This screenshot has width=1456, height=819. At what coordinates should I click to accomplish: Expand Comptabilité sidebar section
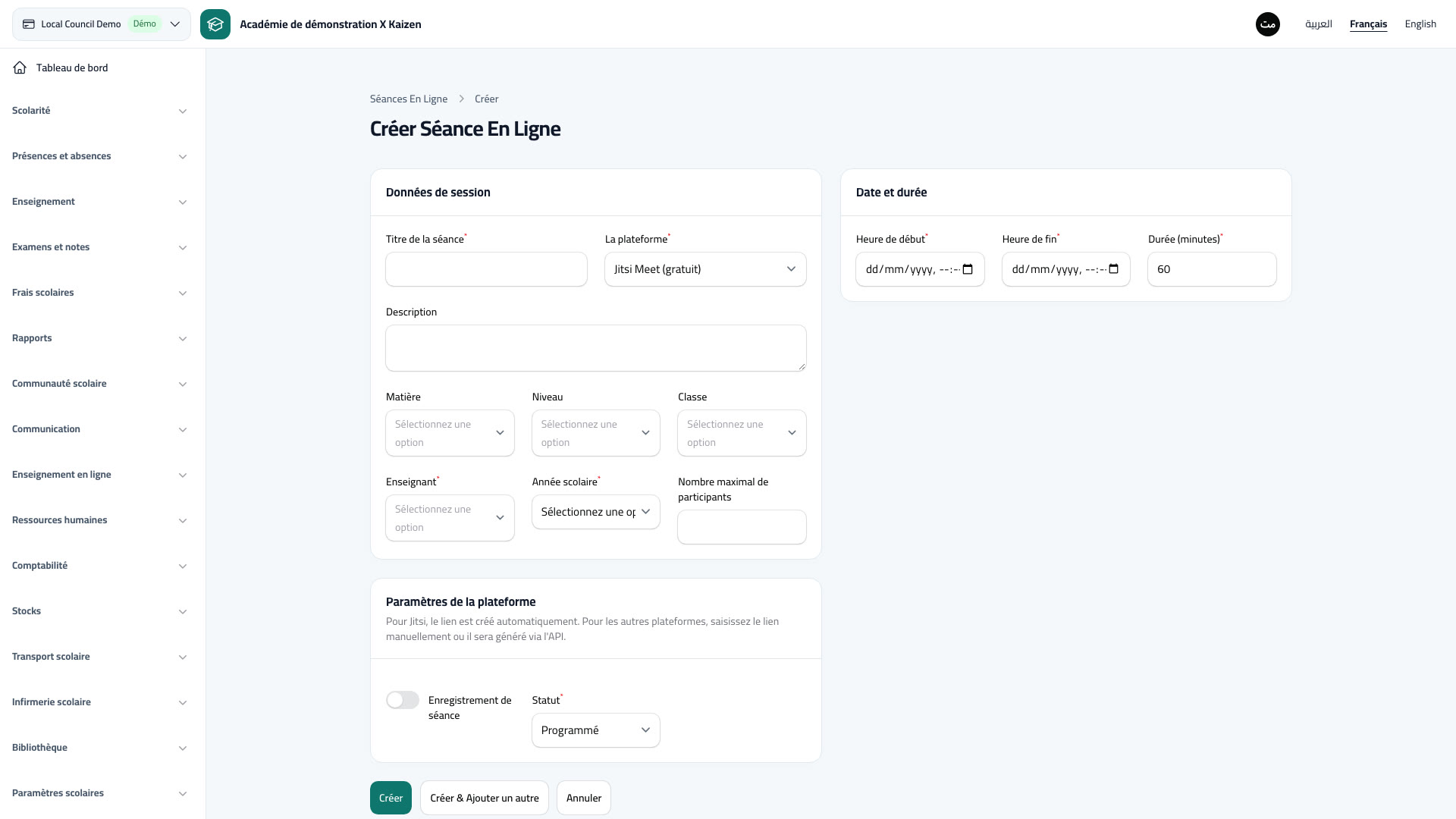pos(99,566)
